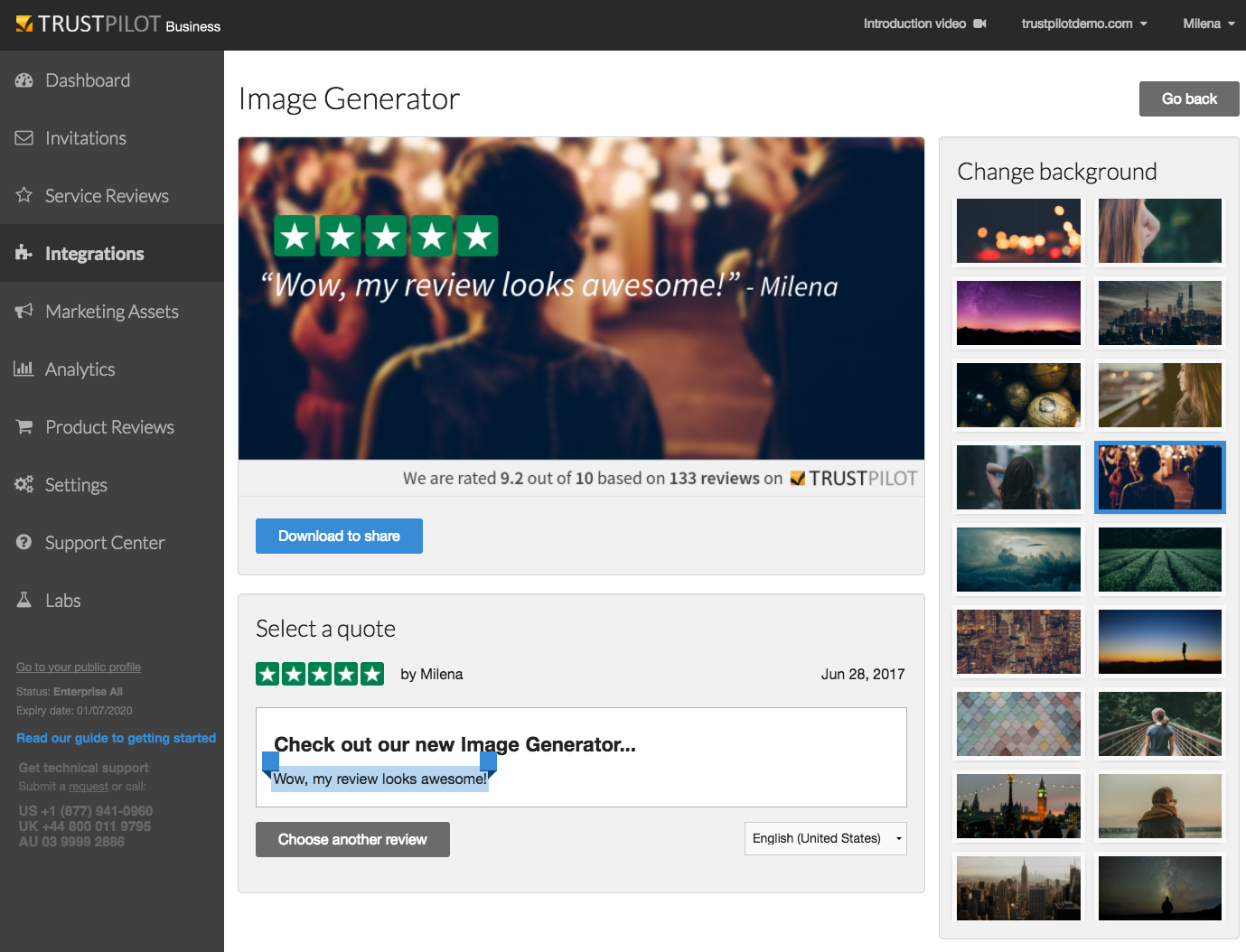Image resolution: width=1246 pixels, height=952 pixels.
Task: Open the Labs sidebar item
Action: [112, 601]
